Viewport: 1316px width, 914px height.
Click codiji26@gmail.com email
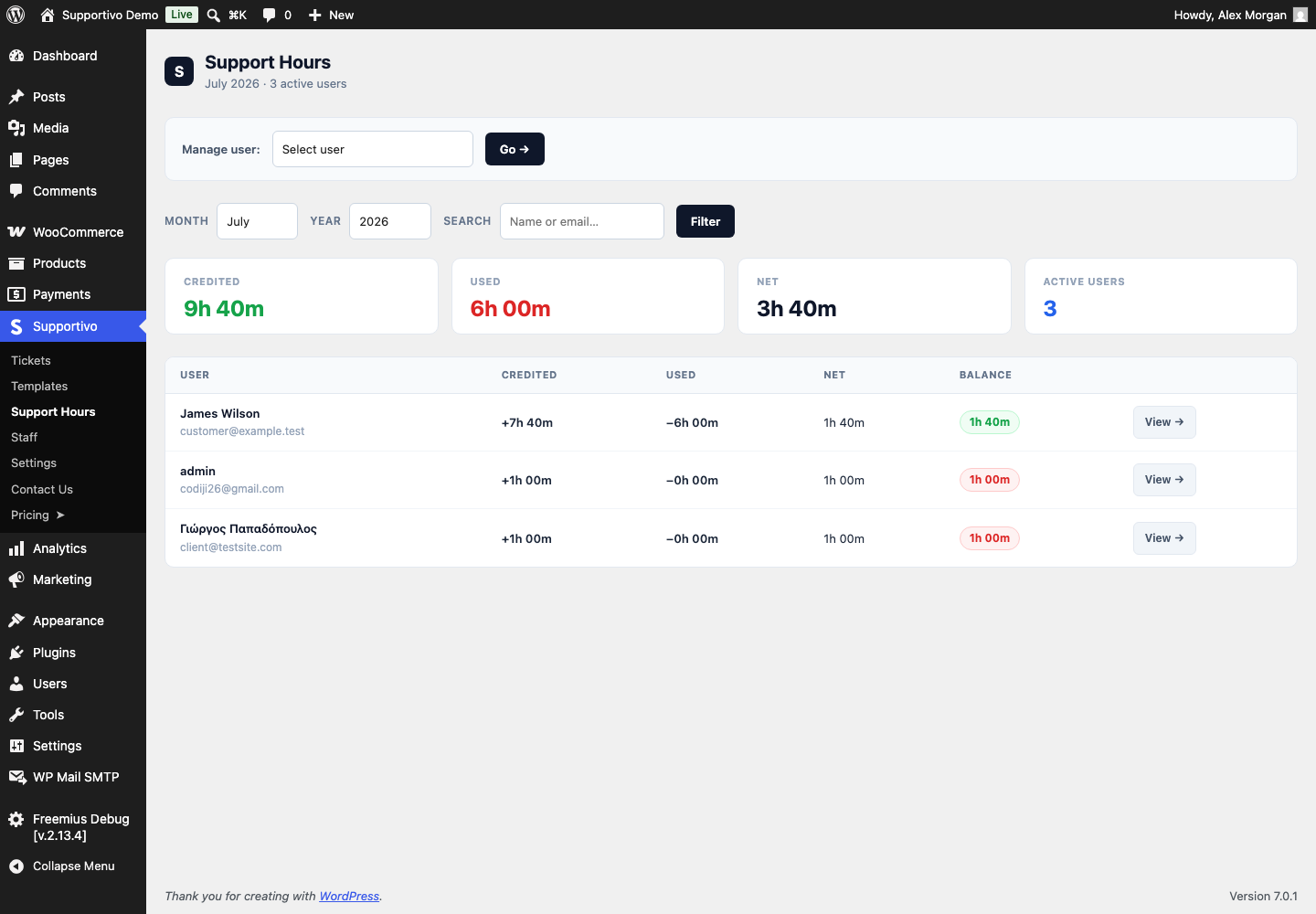click(232, 489)
